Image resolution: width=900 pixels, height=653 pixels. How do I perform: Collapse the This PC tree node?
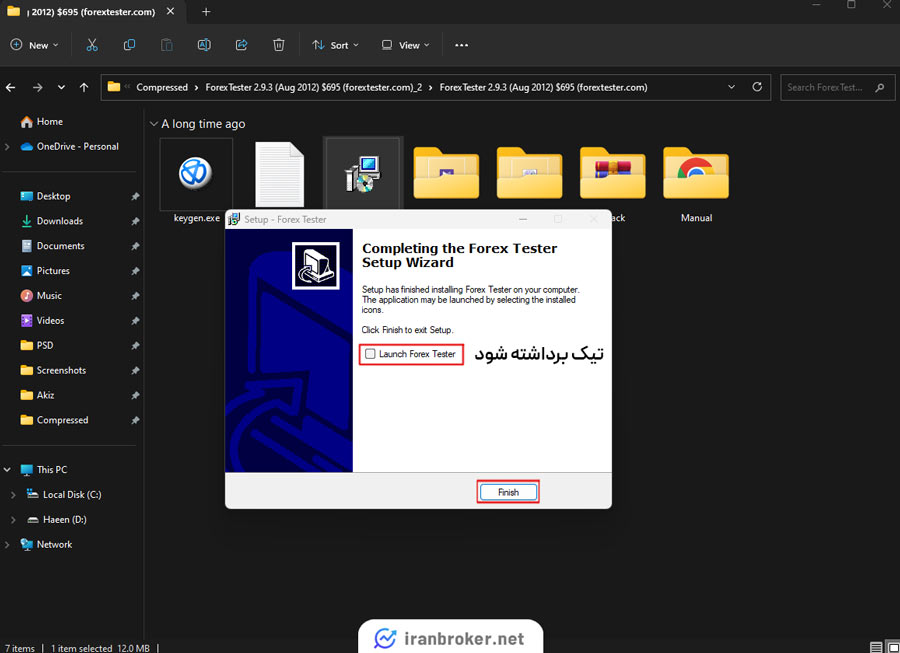(7, 470)
